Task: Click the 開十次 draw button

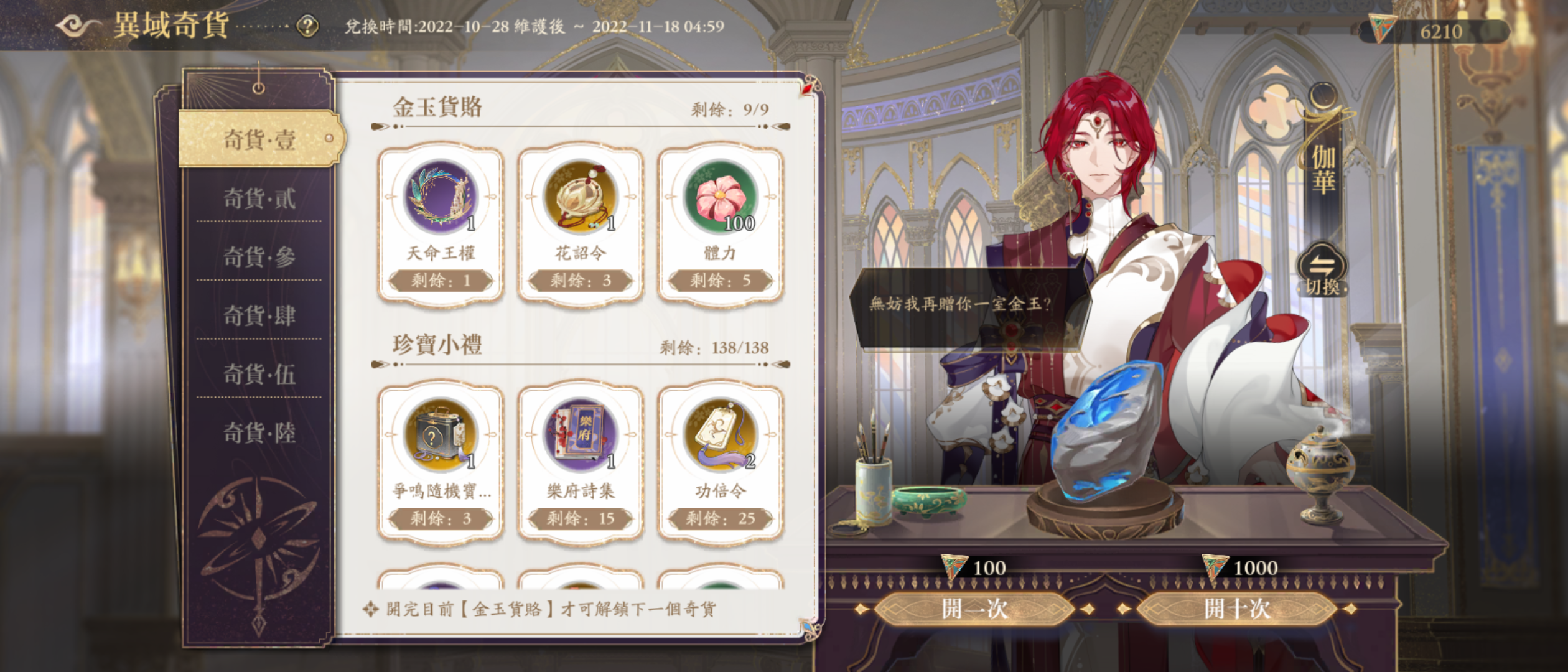Action: tap(1237, 609)
